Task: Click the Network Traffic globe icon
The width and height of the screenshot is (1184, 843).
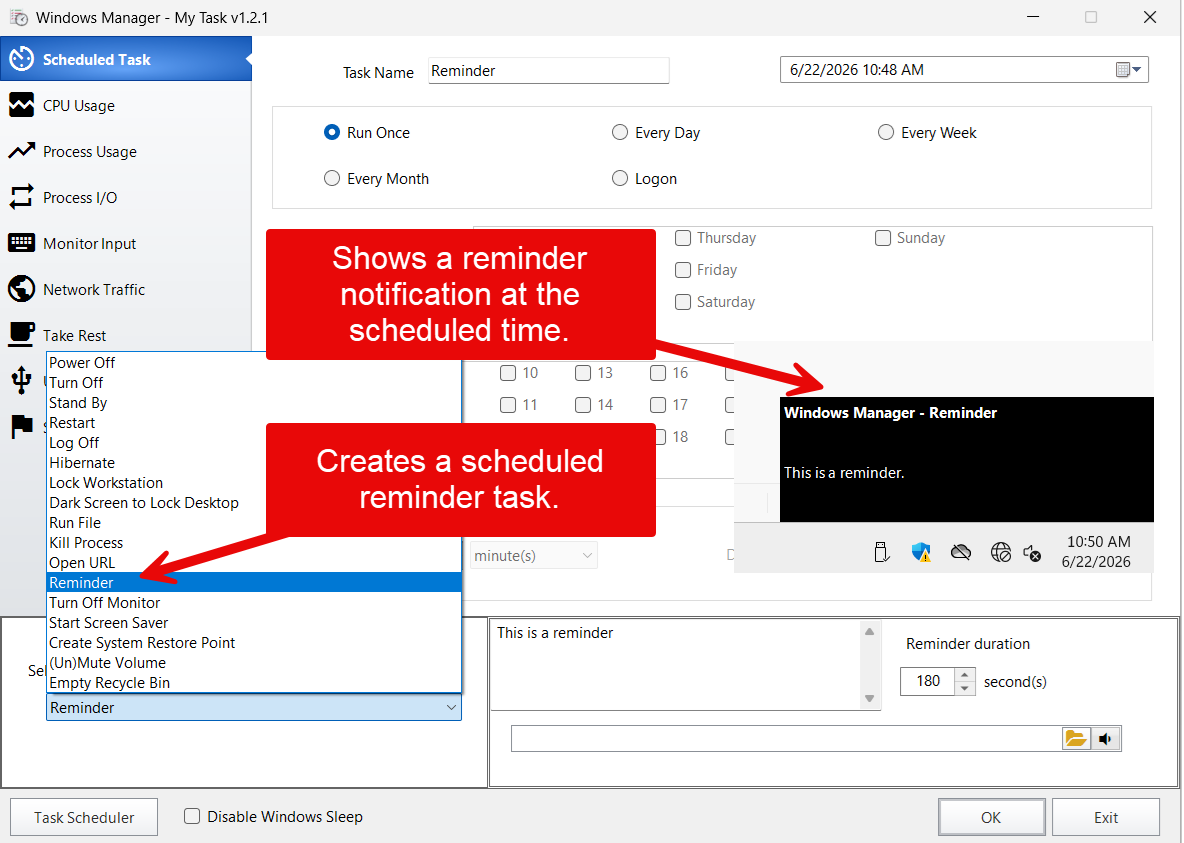Action: [21, 289]
